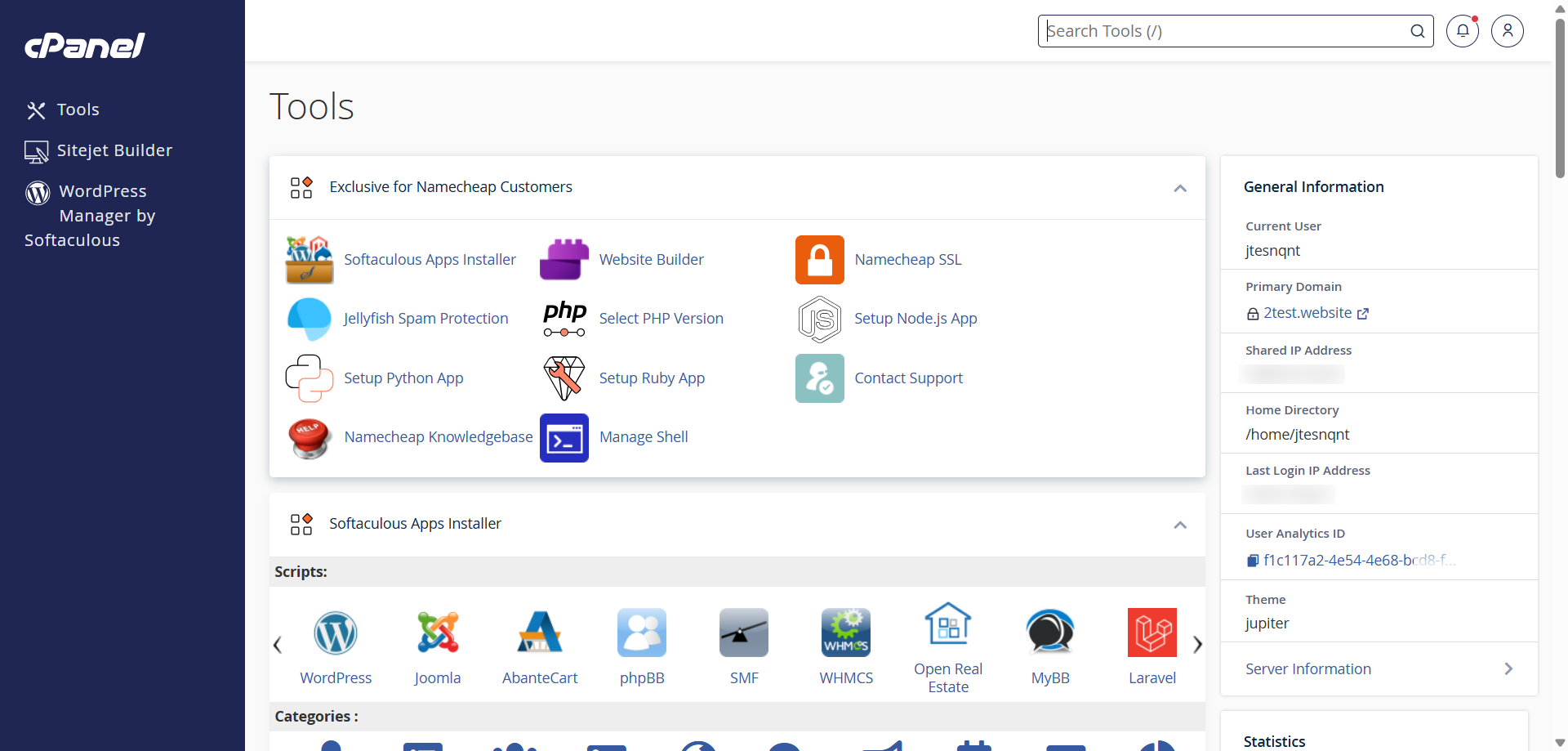Open the Contact Support icon
The height and width of the screenshot is (751, 1568).
tap(820, 378)
